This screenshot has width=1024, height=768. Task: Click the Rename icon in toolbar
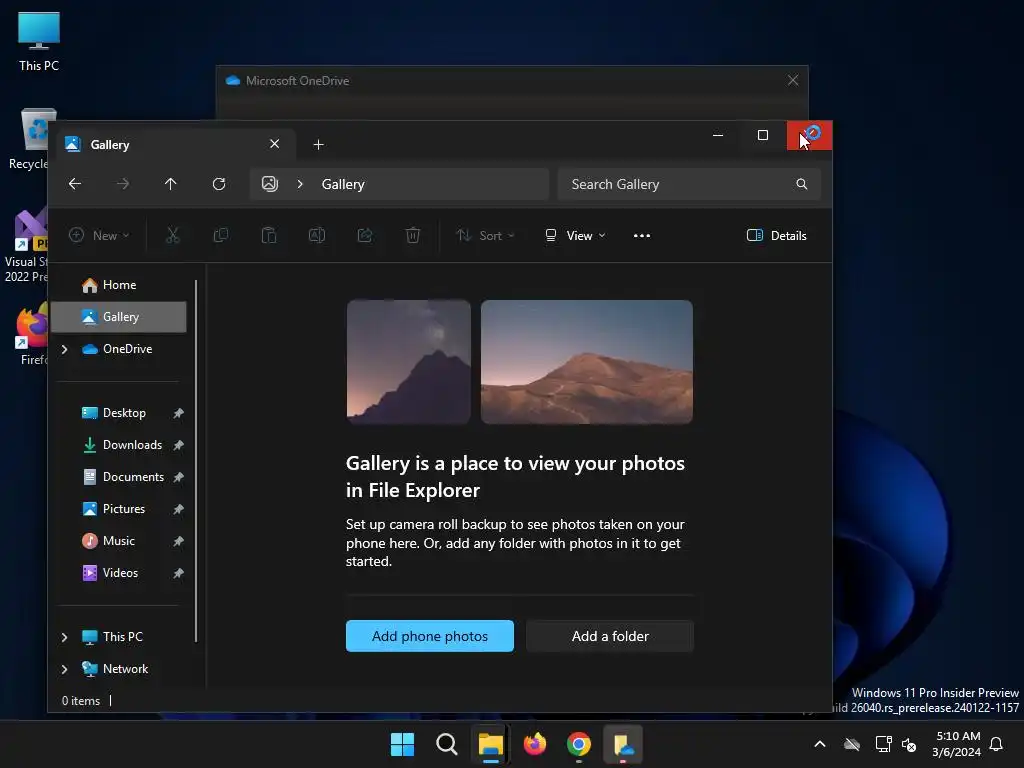pos(317,235)
